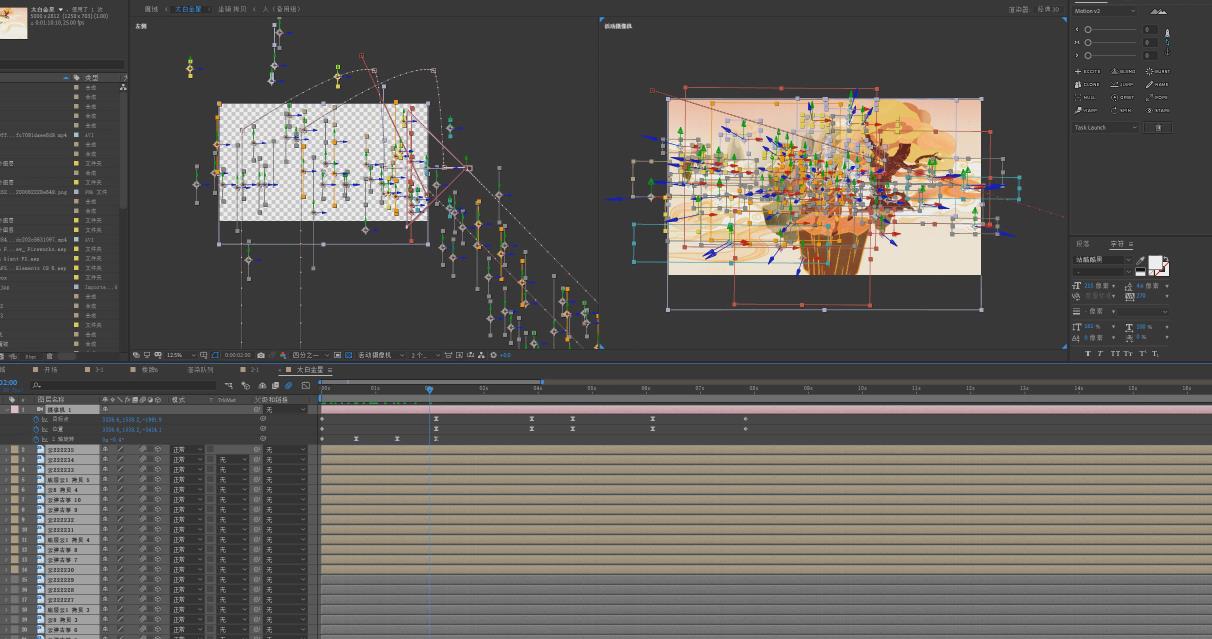Image resolution: width=1212 pixels, height=639 pixels.
Task: Open the 125% magnification dropdown
Action: (179, 355)
